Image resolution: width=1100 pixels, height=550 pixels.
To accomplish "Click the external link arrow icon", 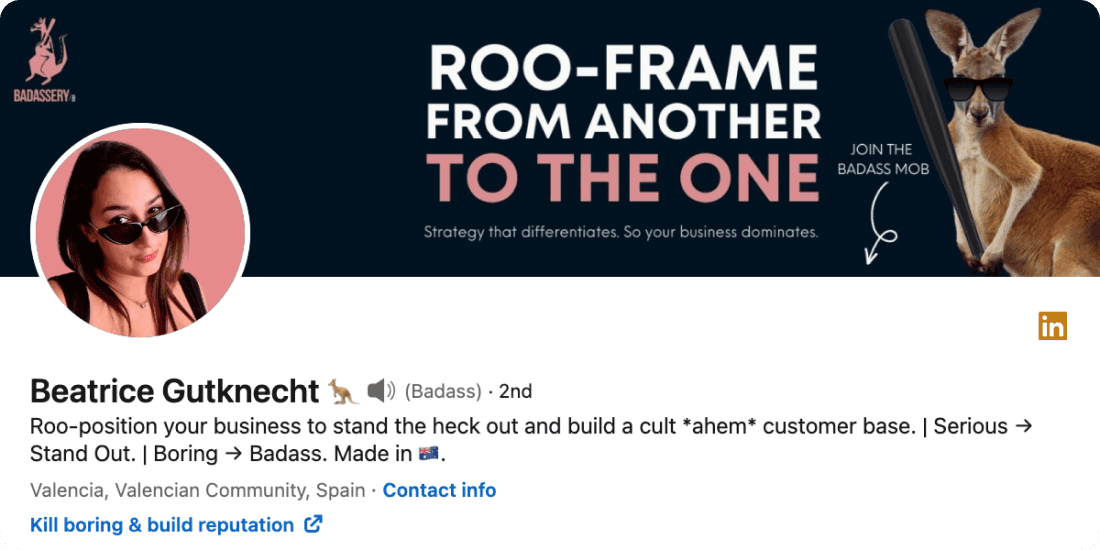I will [313, 524].
